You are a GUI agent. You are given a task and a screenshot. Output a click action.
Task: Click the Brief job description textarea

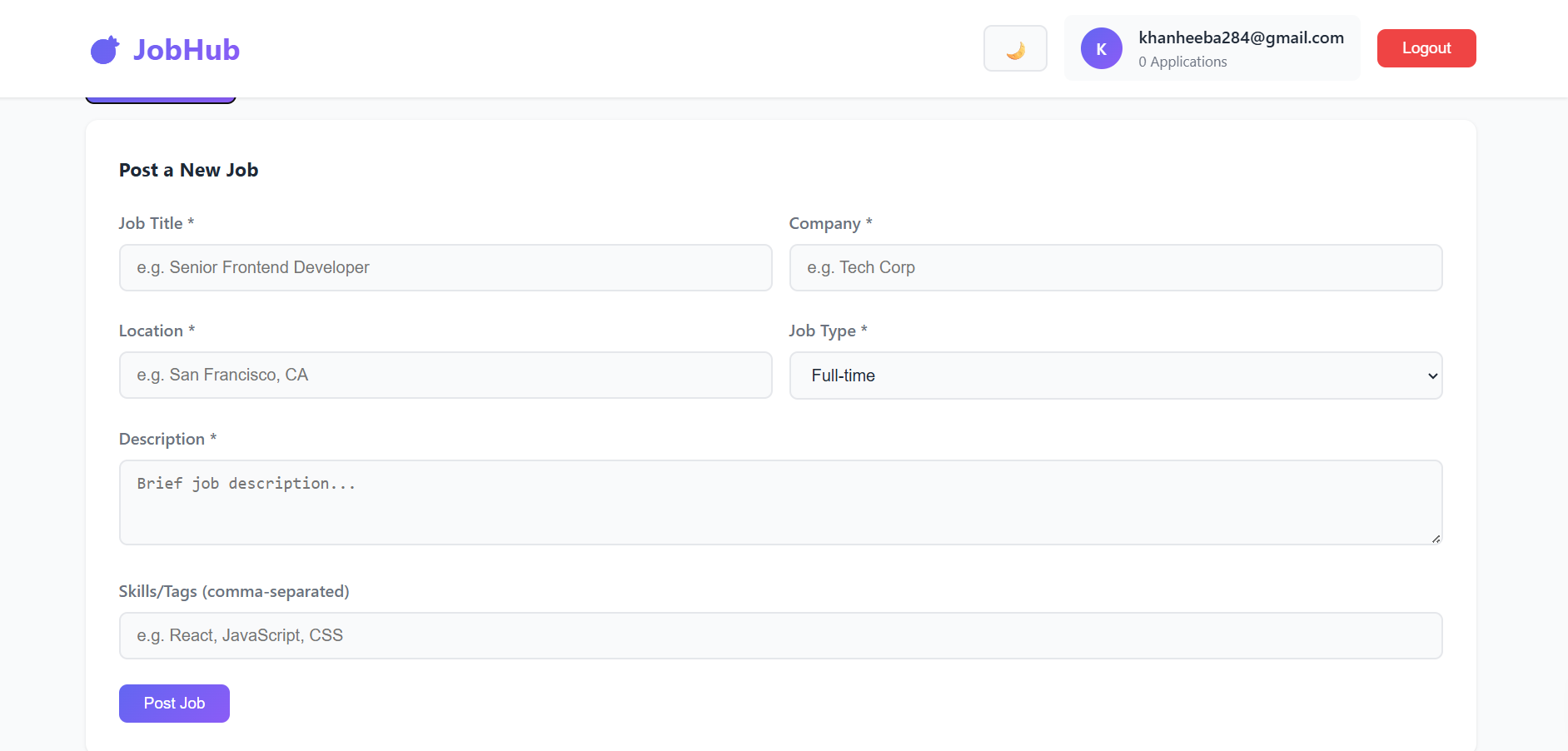[x=780, y=502]
